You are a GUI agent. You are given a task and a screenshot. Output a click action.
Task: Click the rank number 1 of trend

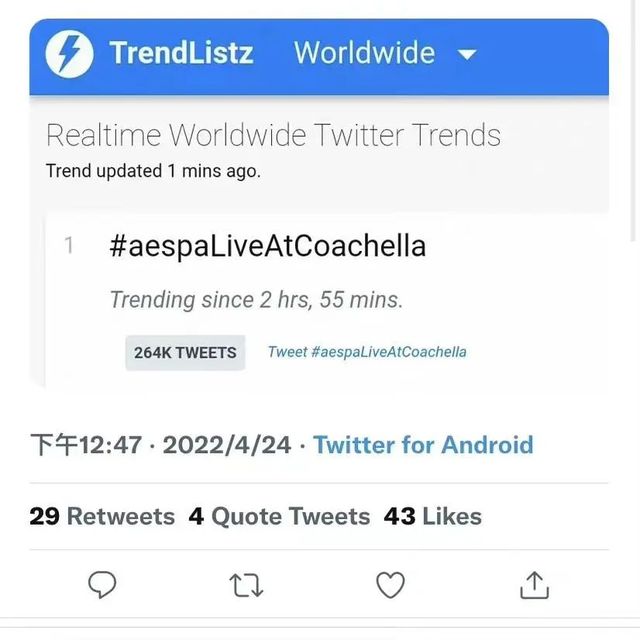click(69, 246)
